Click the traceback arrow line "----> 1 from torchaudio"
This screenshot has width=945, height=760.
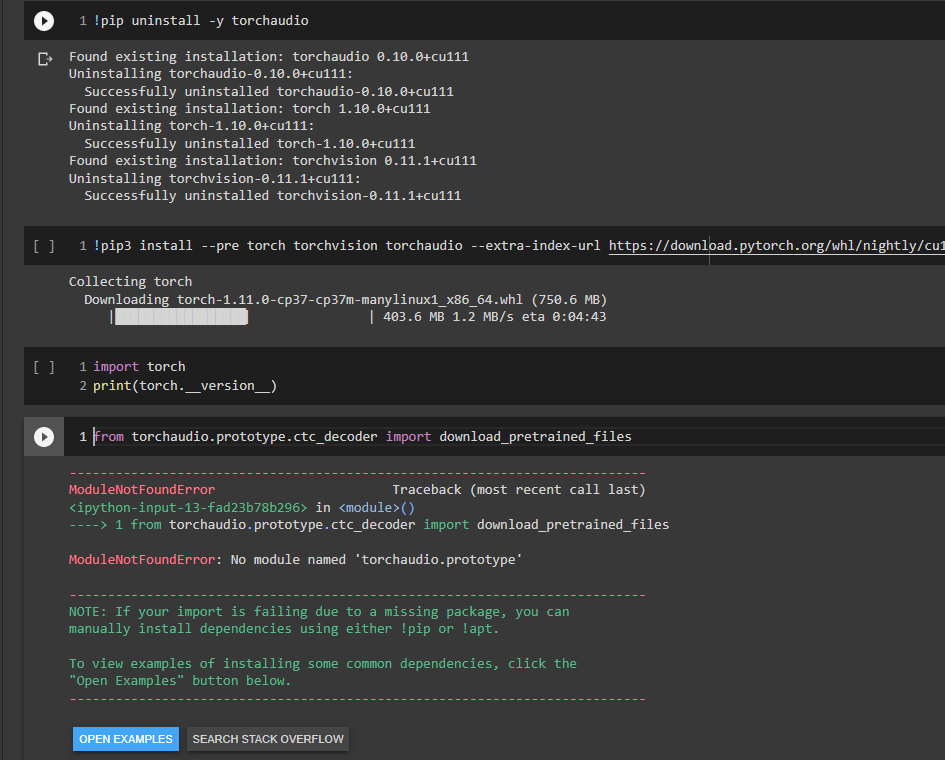coord(369,524)
